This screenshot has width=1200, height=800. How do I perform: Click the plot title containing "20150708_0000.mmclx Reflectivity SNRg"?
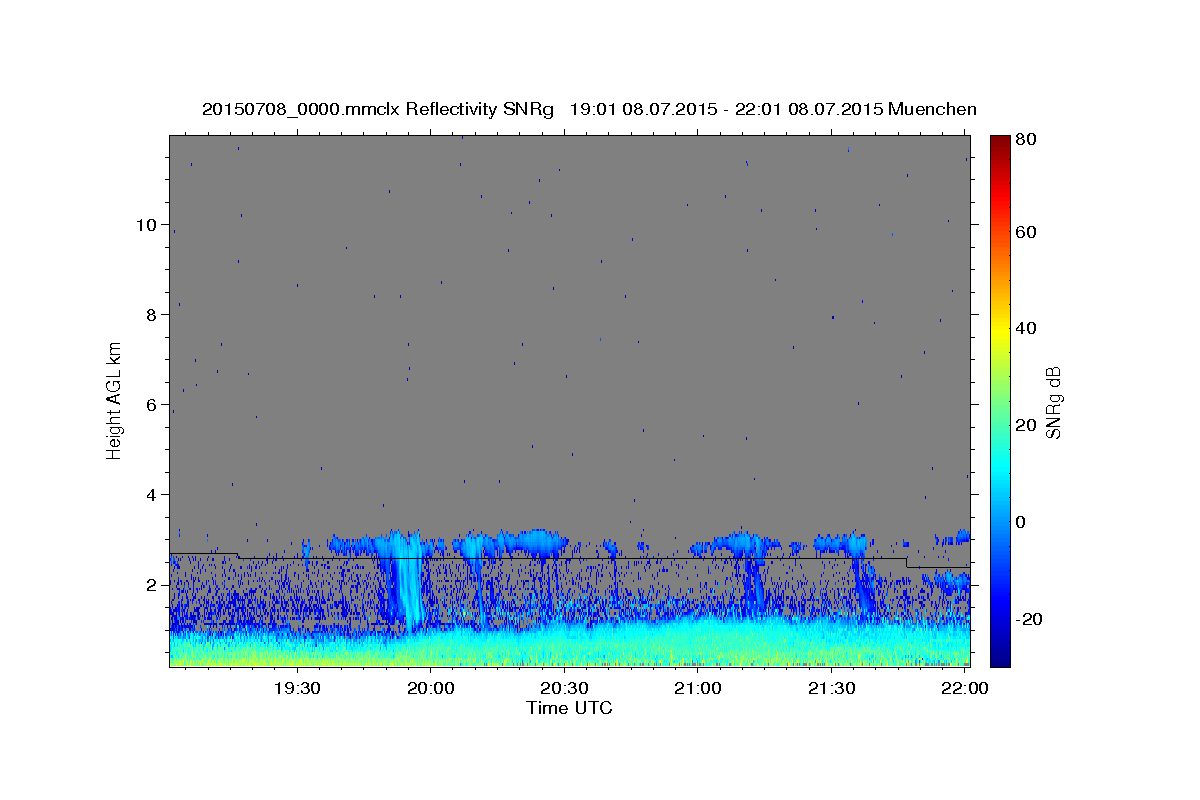589,109
